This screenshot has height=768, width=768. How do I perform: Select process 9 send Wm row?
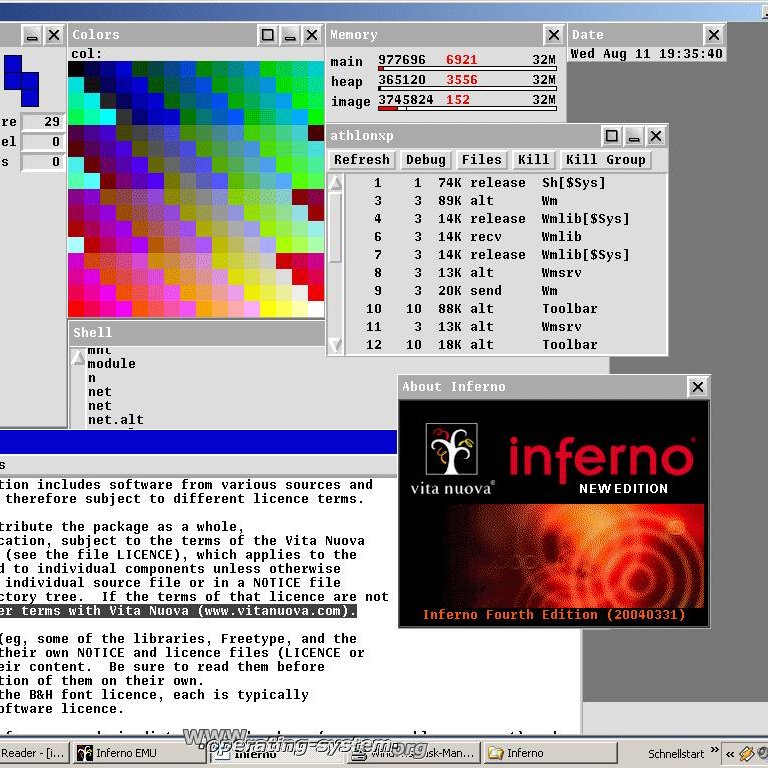pyautogui.click(x=505, y=291)
